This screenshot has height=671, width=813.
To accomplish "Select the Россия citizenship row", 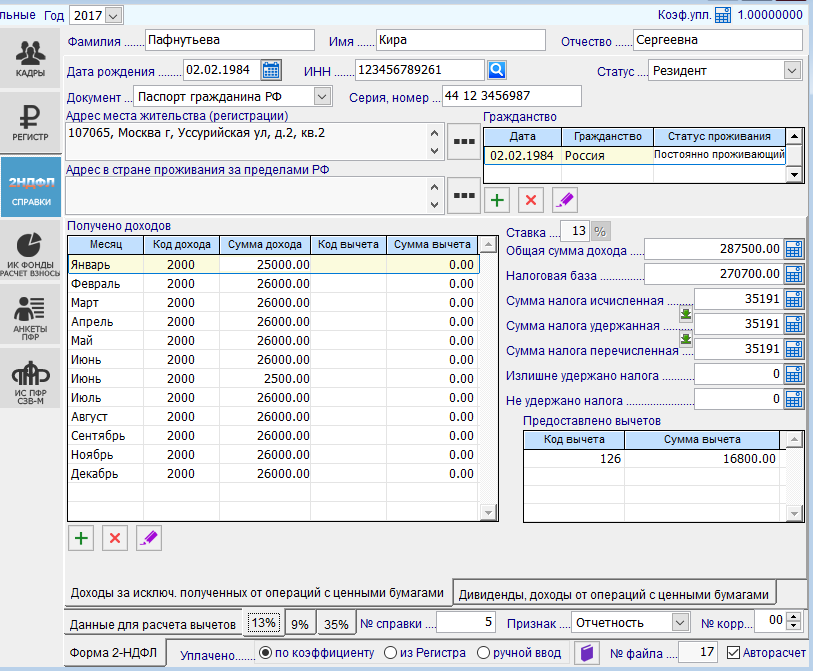I will pos(635,156).
